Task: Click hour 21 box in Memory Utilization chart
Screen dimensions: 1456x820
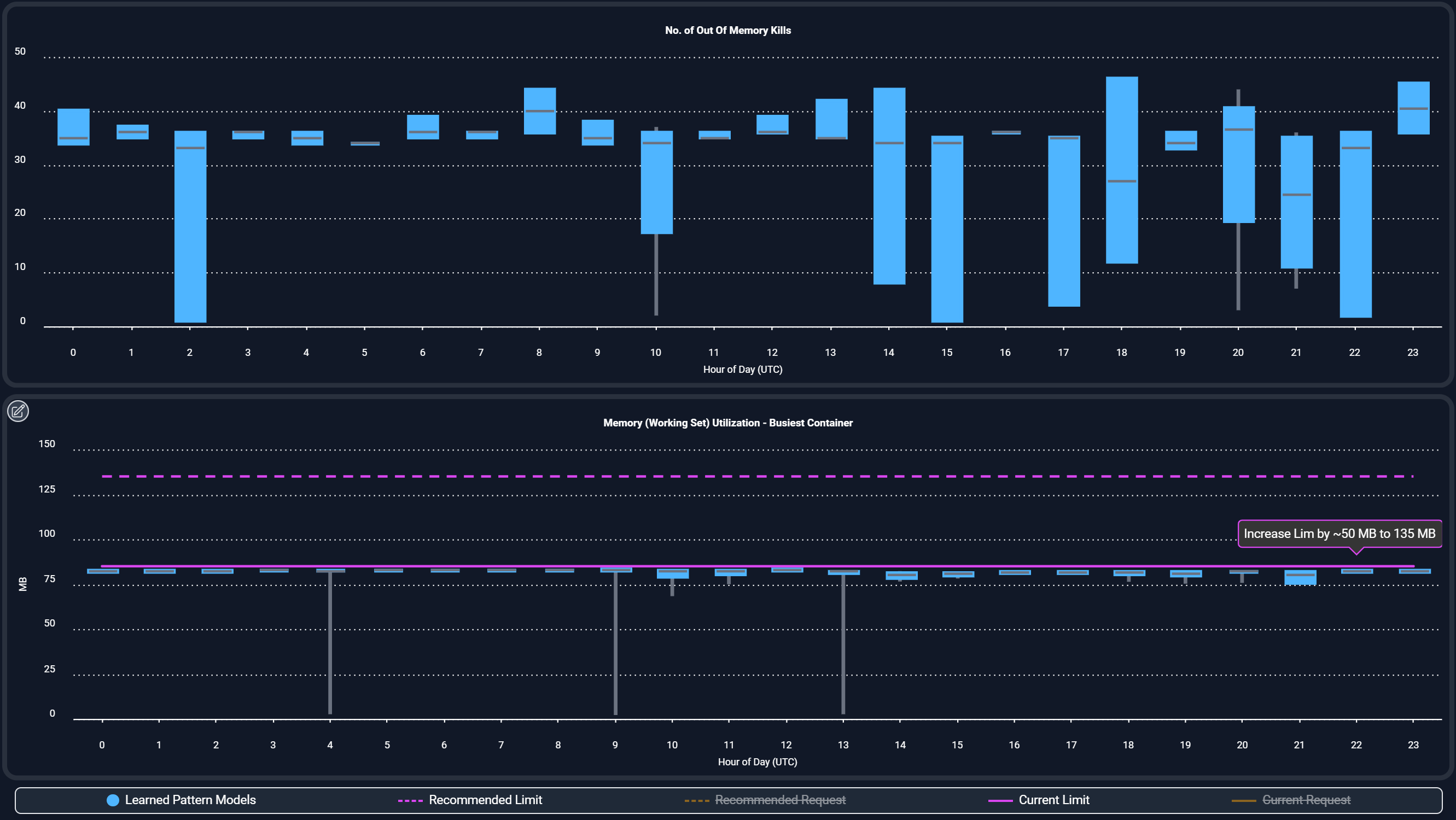Action: tap(1300, 579)
